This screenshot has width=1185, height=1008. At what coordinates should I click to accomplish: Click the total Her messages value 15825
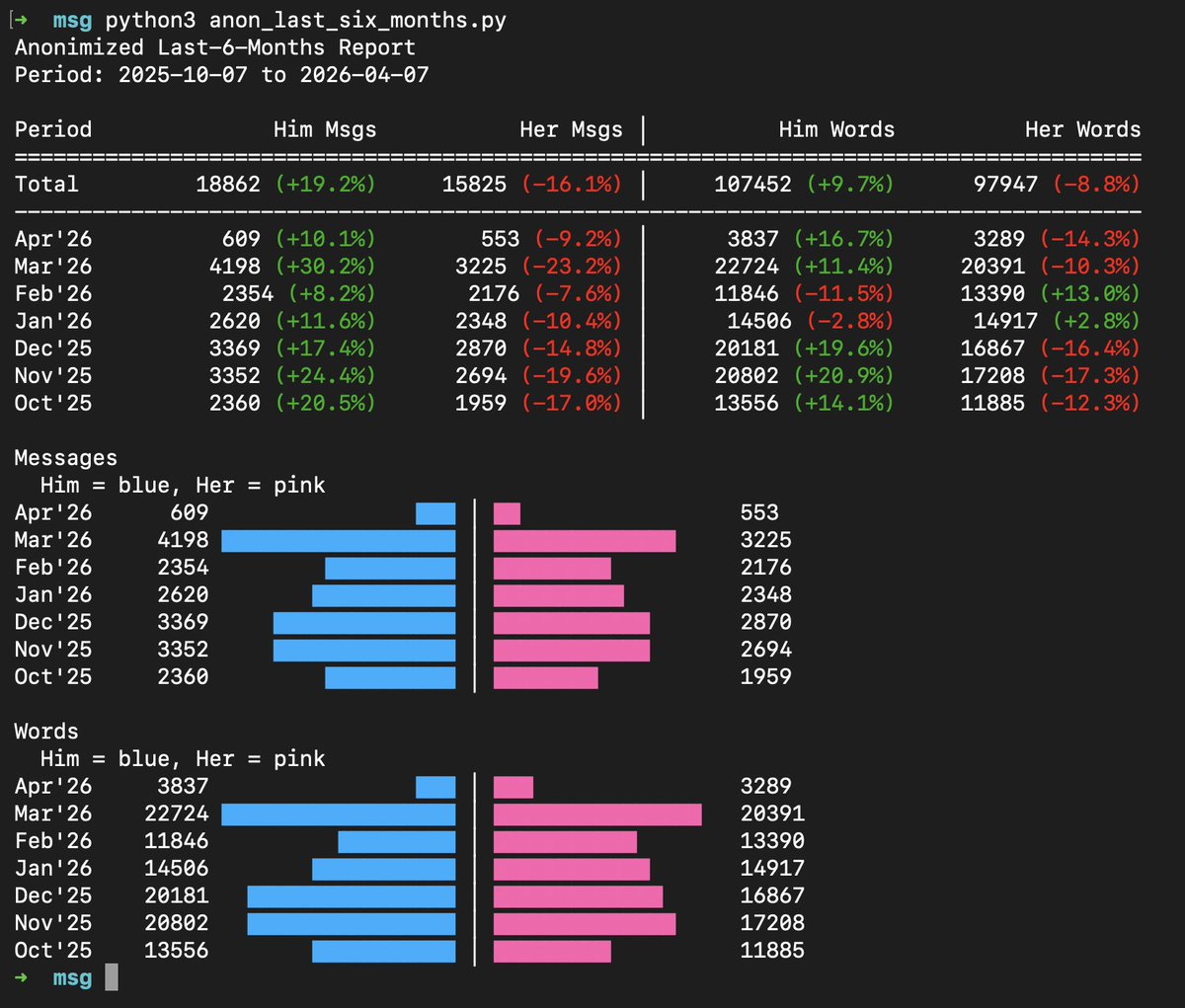click(474, 184)
